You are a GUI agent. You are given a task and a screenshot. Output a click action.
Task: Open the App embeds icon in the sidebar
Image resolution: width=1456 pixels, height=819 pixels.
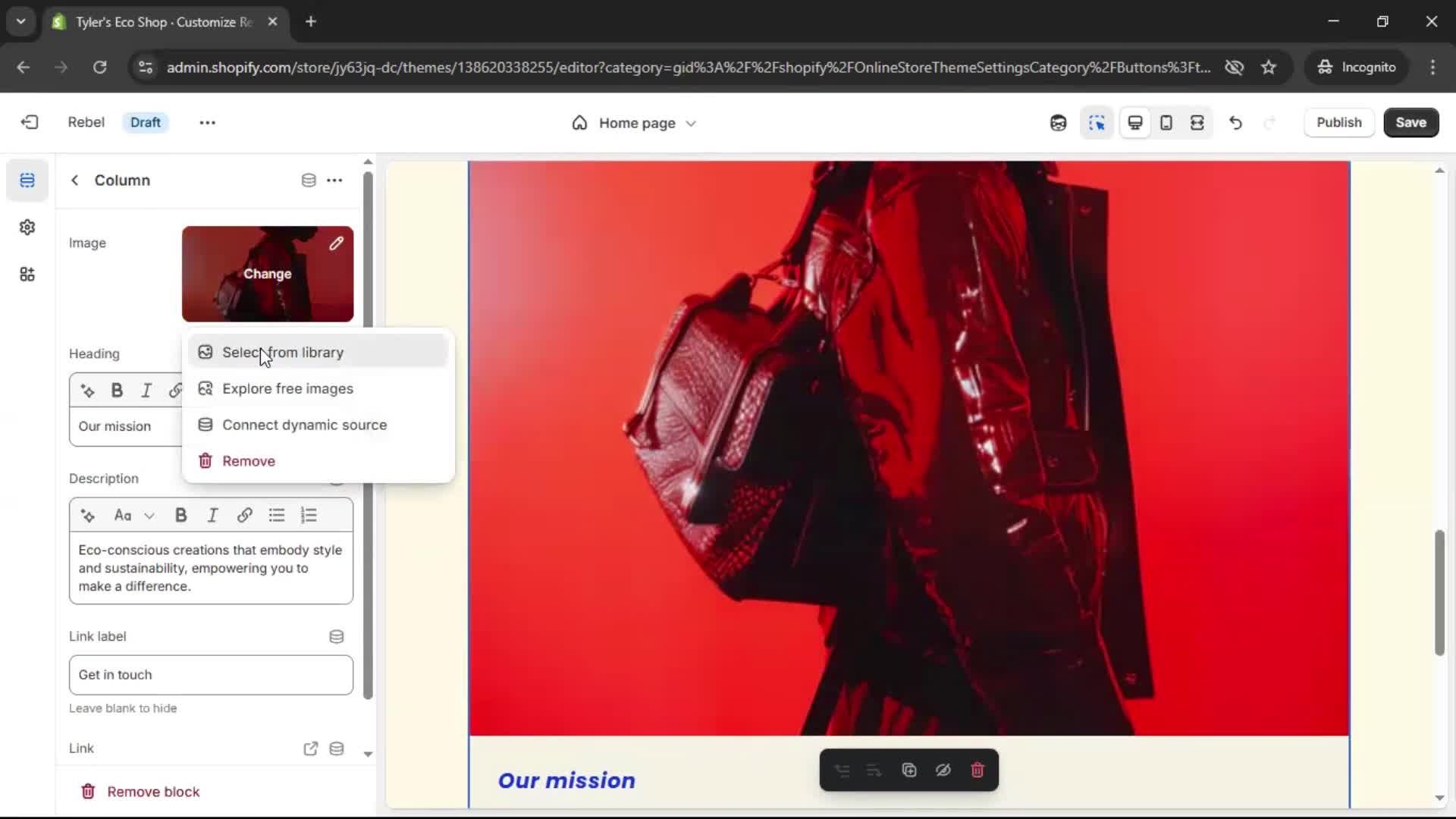27,275
